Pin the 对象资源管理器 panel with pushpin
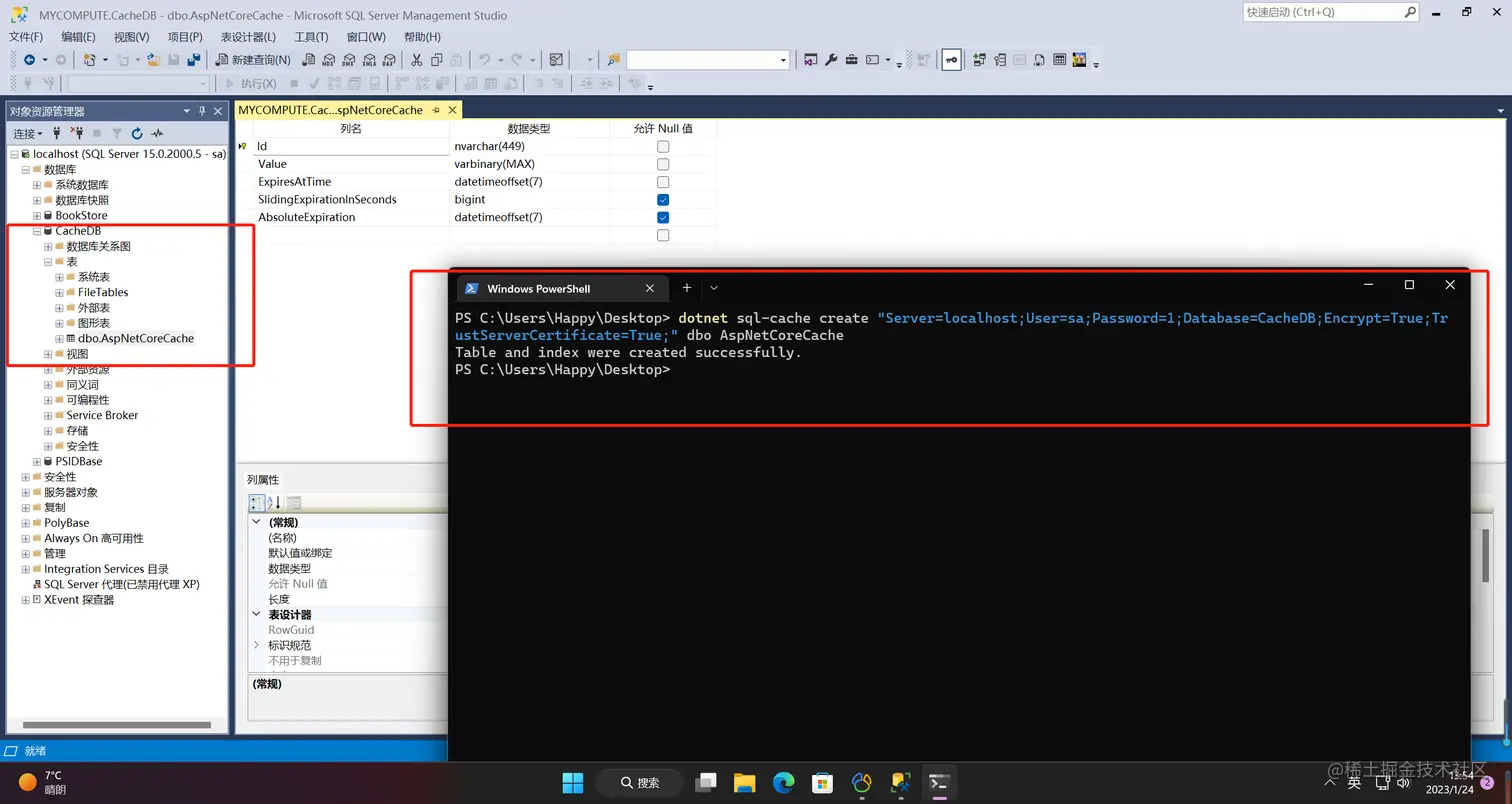1512x804 pixels. pos(202,111)
